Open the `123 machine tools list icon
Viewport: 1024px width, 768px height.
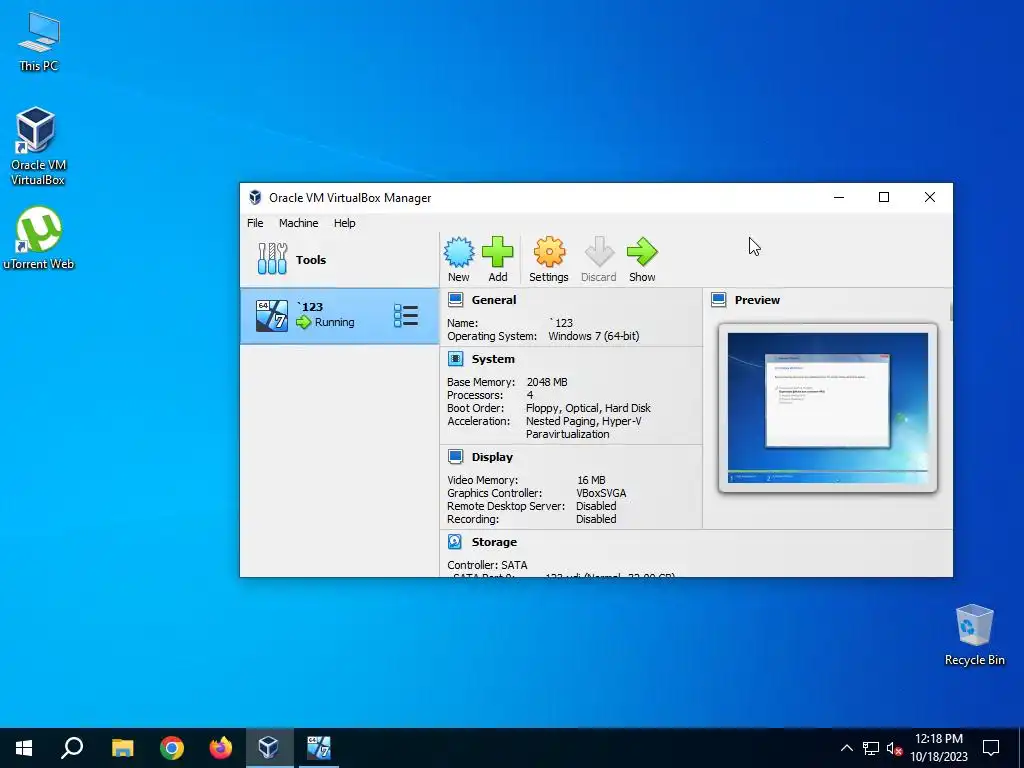(x=406, y=315)
